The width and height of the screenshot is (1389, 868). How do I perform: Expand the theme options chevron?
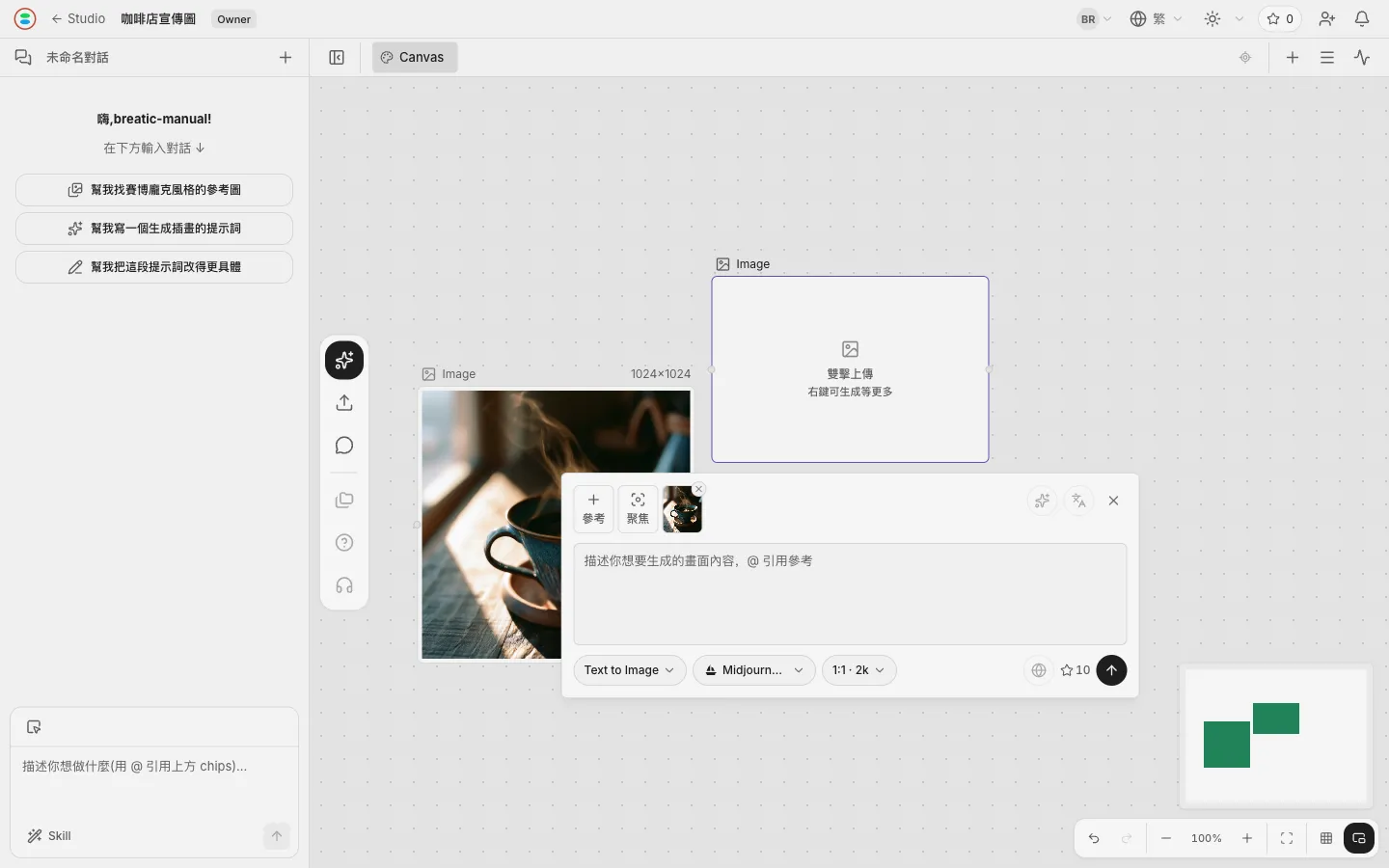[x=1239, y=18]
